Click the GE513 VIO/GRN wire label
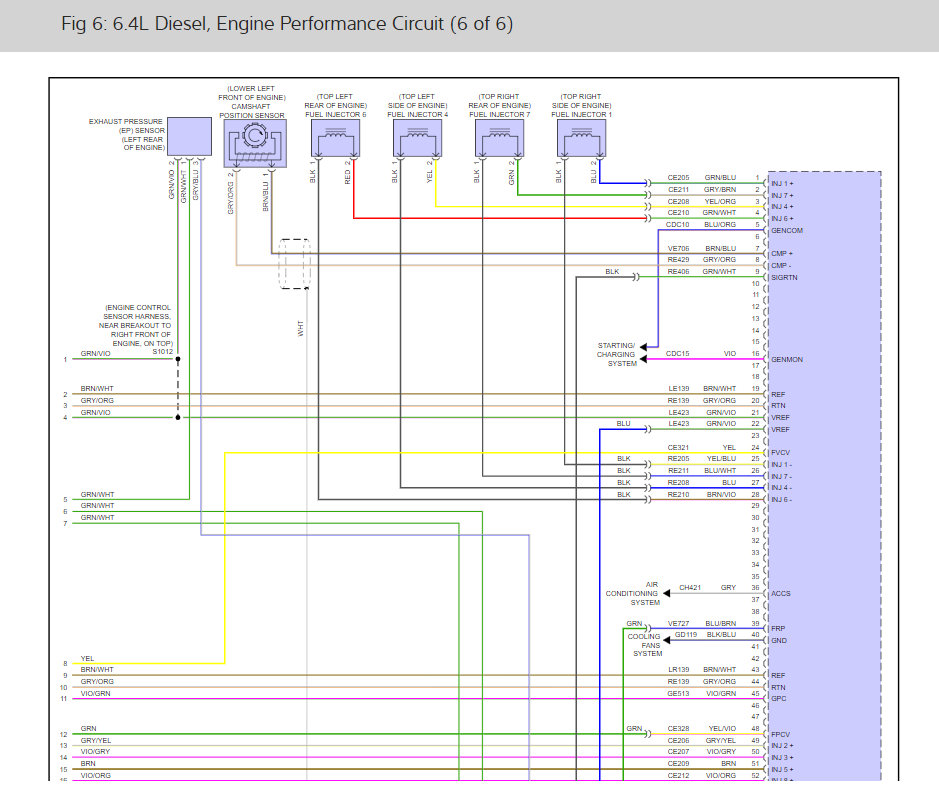Screen dimensions: 939x800 [x=702, y=693]
